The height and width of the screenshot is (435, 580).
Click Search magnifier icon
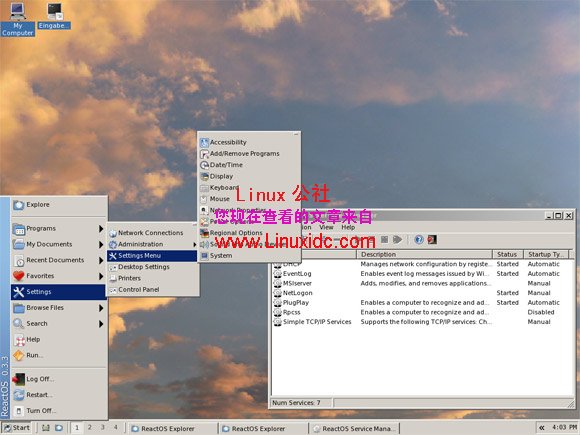point(18,324)
